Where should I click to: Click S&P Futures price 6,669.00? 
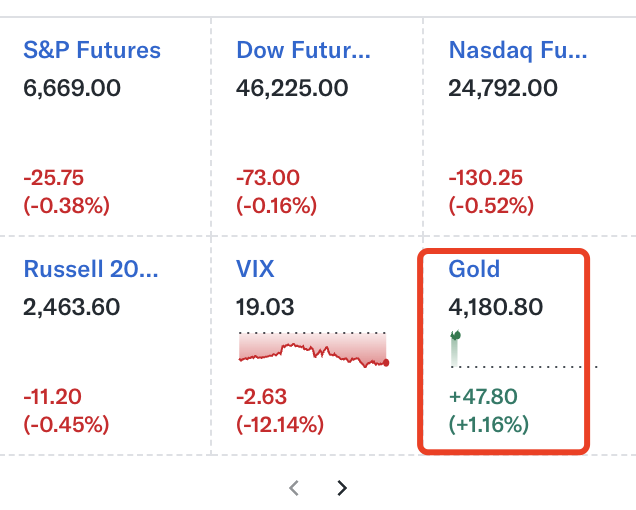click(72, 88)
